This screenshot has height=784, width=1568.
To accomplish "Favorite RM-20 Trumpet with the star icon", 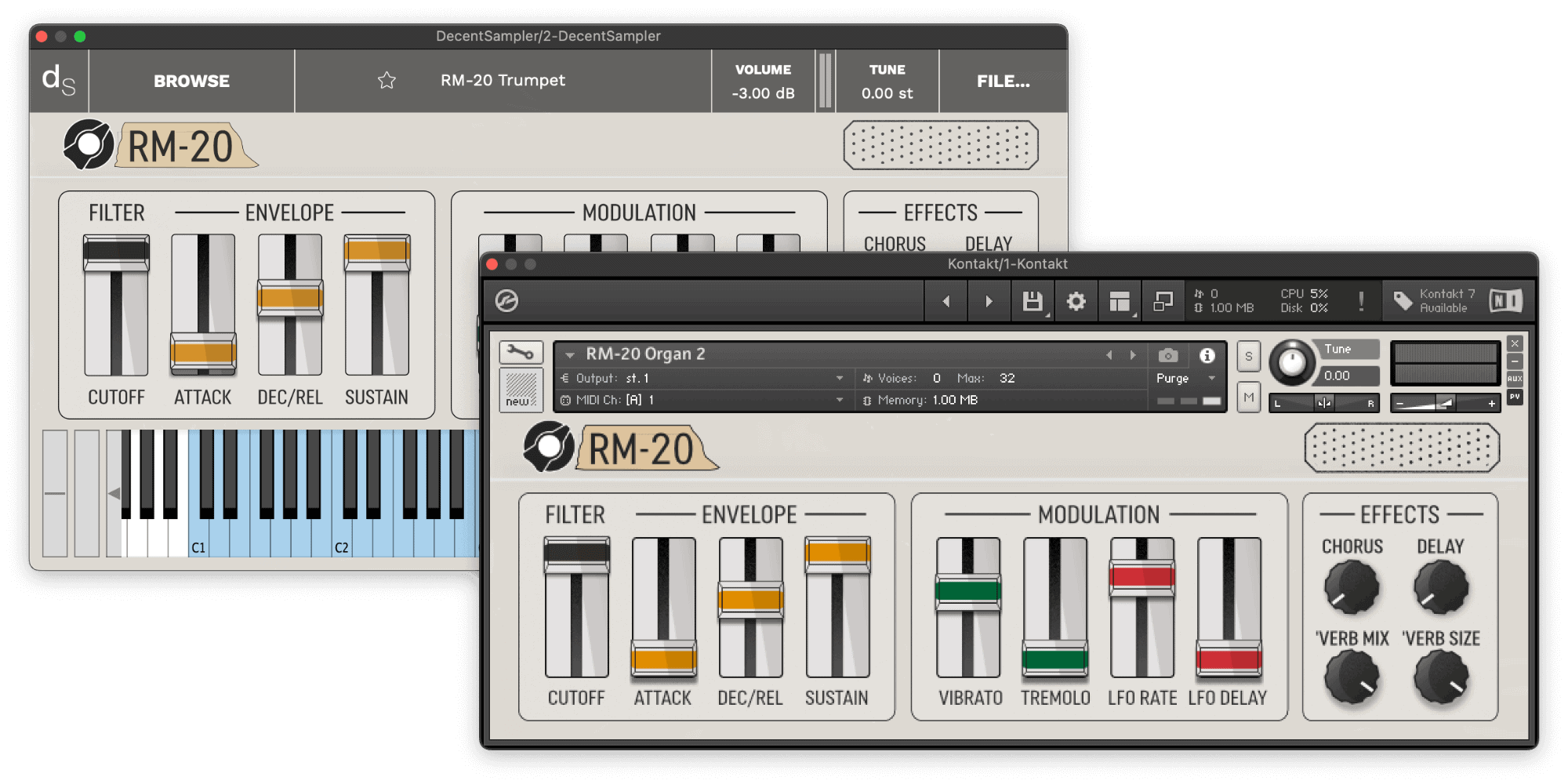I will tap(387, 81).
